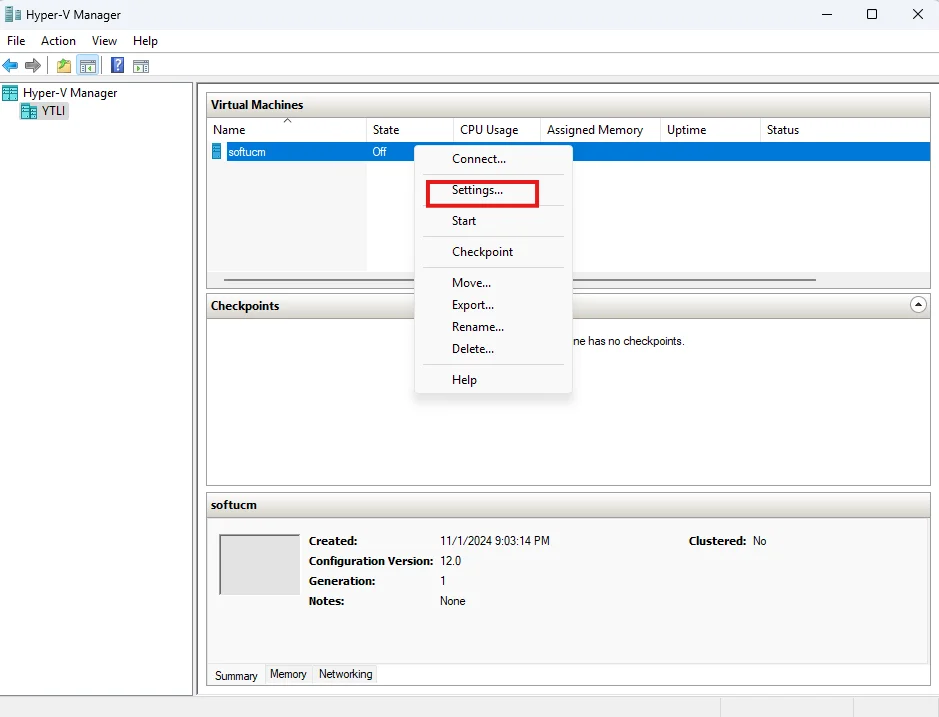Image resolution: width=939 pixels, height=717 pixels.
Task: Click the Generation value 1
Action: (x=443, y=580)
